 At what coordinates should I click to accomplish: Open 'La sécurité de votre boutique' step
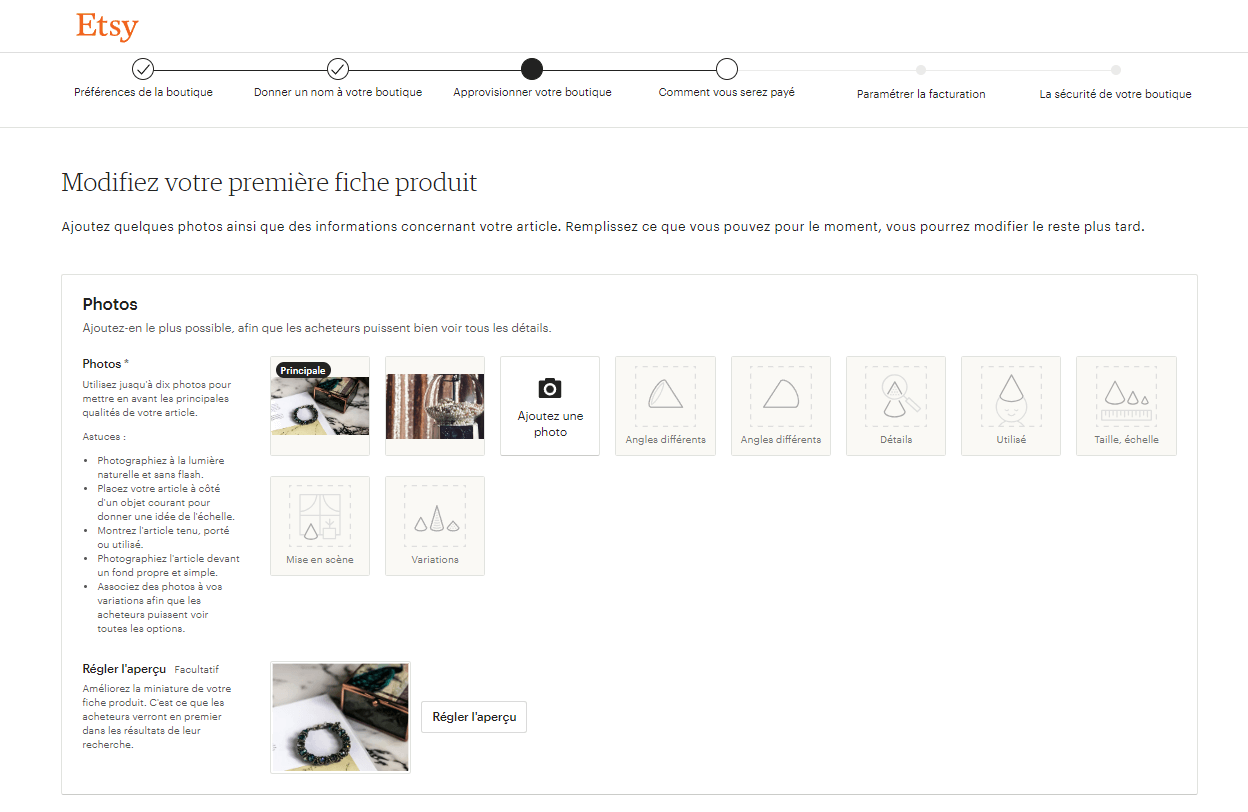tap(1115, 70)
